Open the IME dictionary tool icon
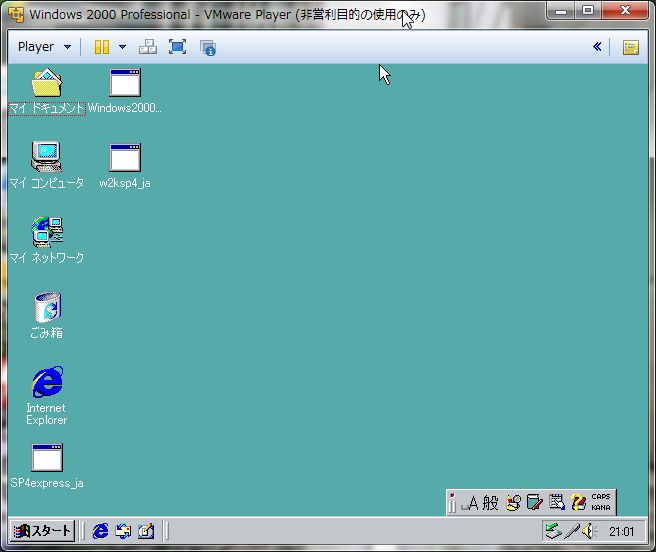Viewport: 656px width, 552px height. [x=535, y=503]
